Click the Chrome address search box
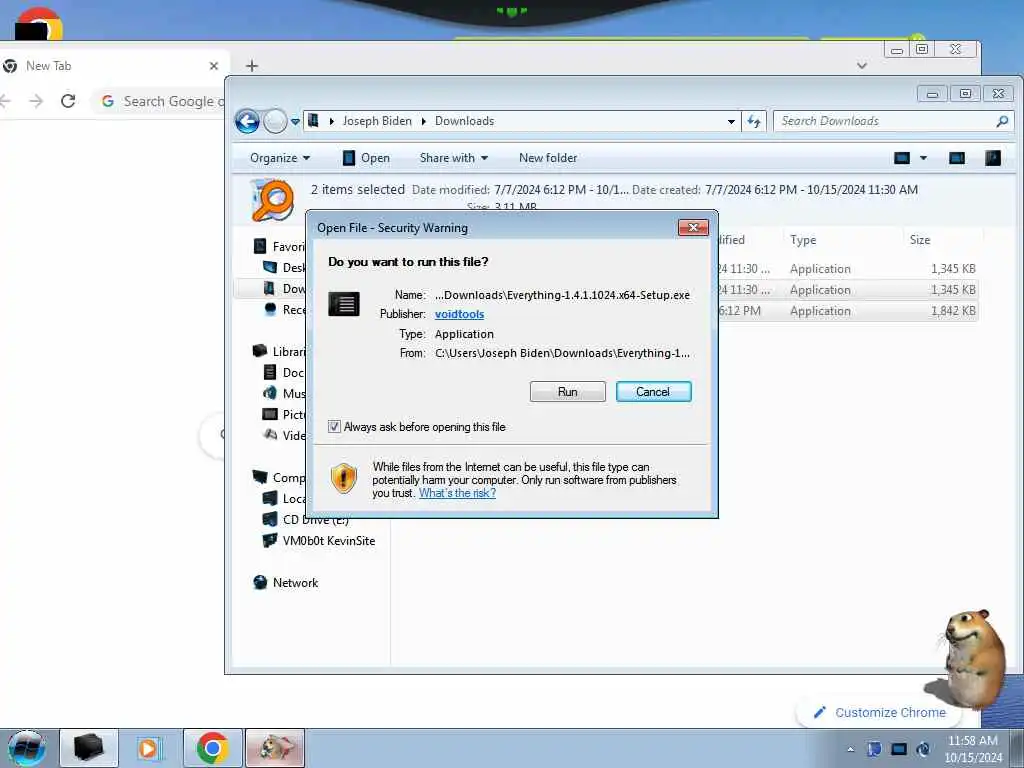This screenshot has height=768, width=1024. (x=160, y=101)
